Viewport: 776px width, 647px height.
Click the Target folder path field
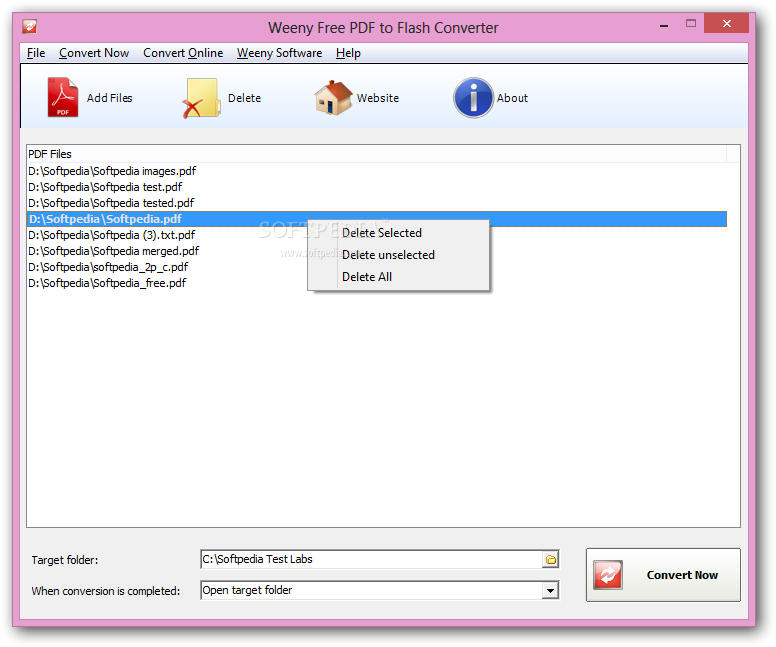pyautogui.click(x=371, y=559)
